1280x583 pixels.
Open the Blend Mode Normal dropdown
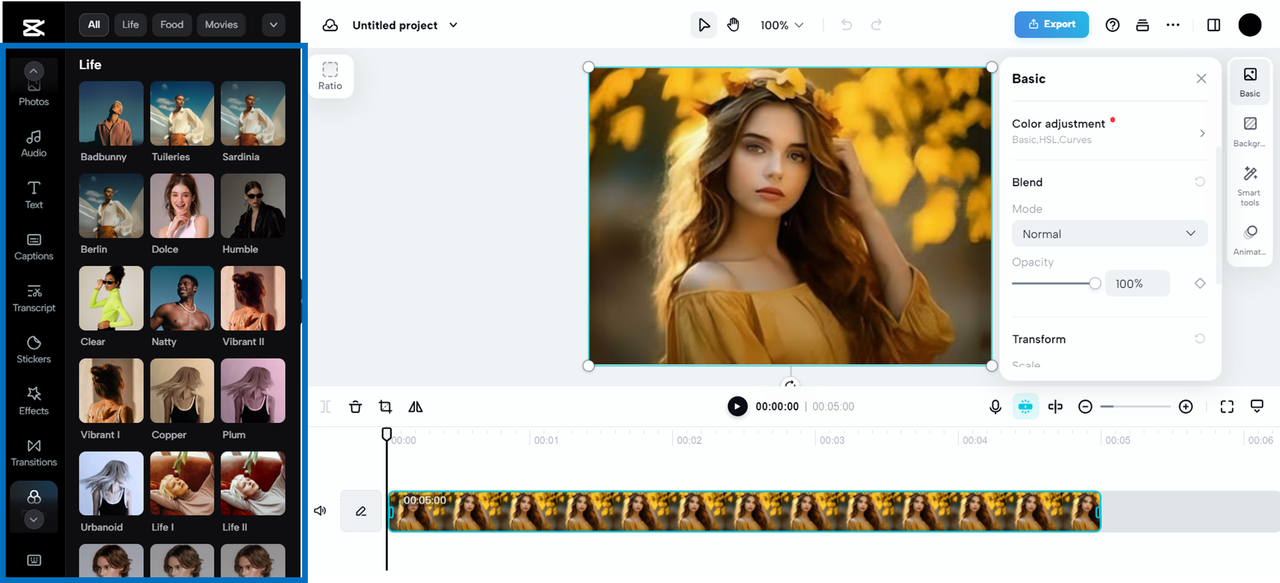[1109, 234]
